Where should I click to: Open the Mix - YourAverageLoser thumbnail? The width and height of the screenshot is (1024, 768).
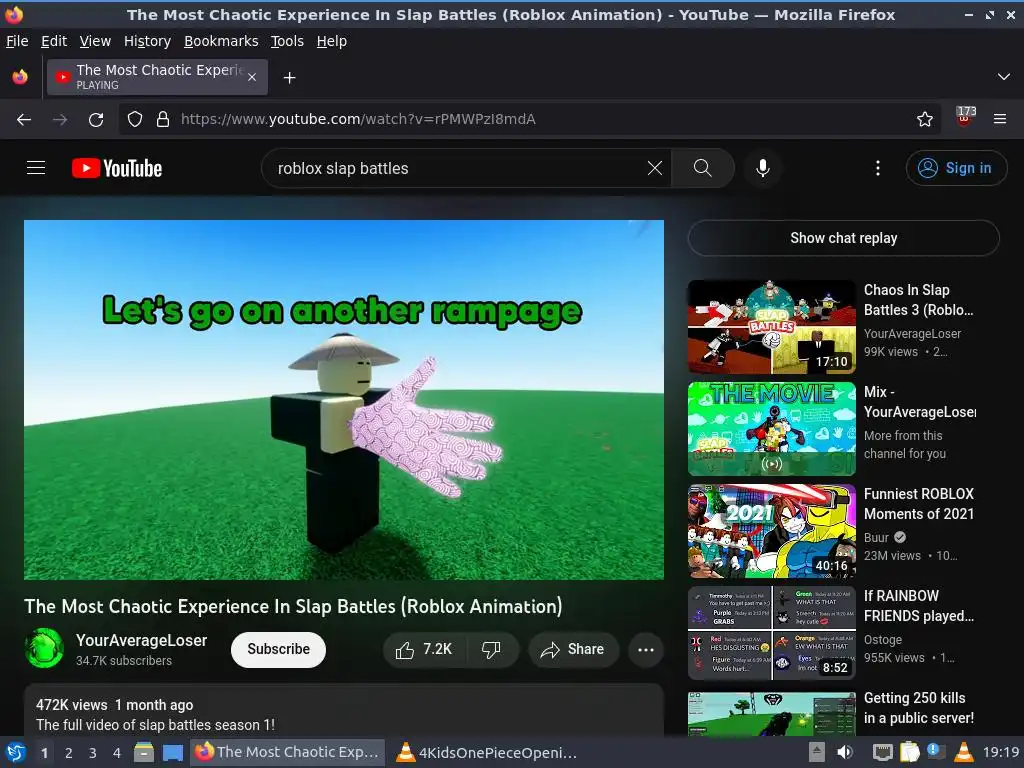[772, 429]
